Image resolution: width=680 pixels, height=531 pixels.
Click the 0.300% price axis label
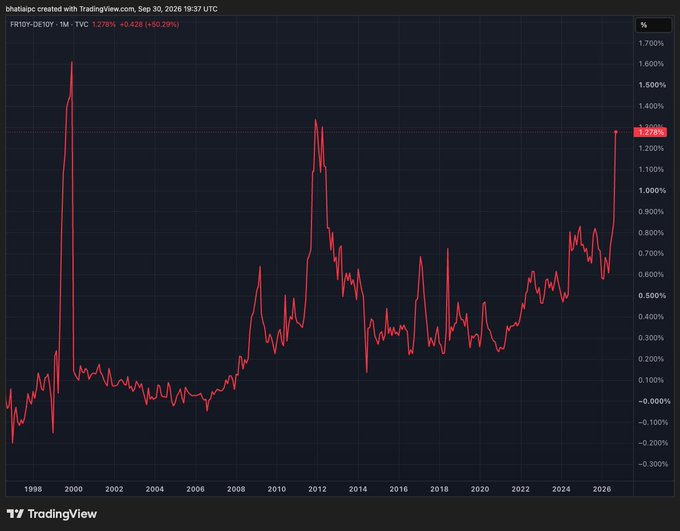click(x=651, y=338)
